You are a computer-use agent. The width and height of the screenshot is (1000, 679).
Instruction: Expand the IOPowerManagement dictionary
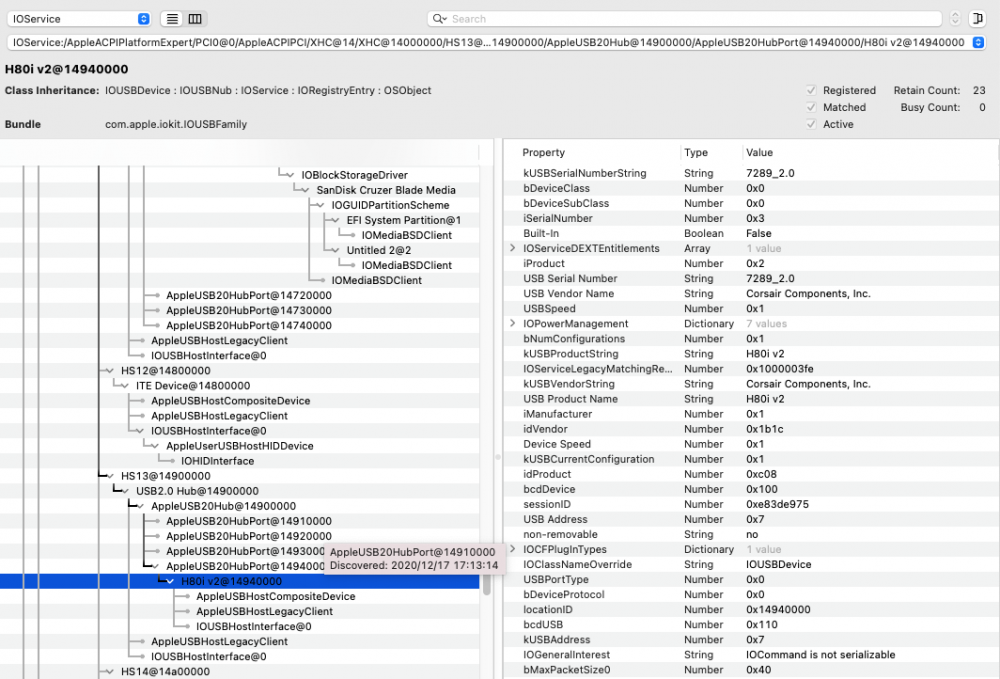513,323
